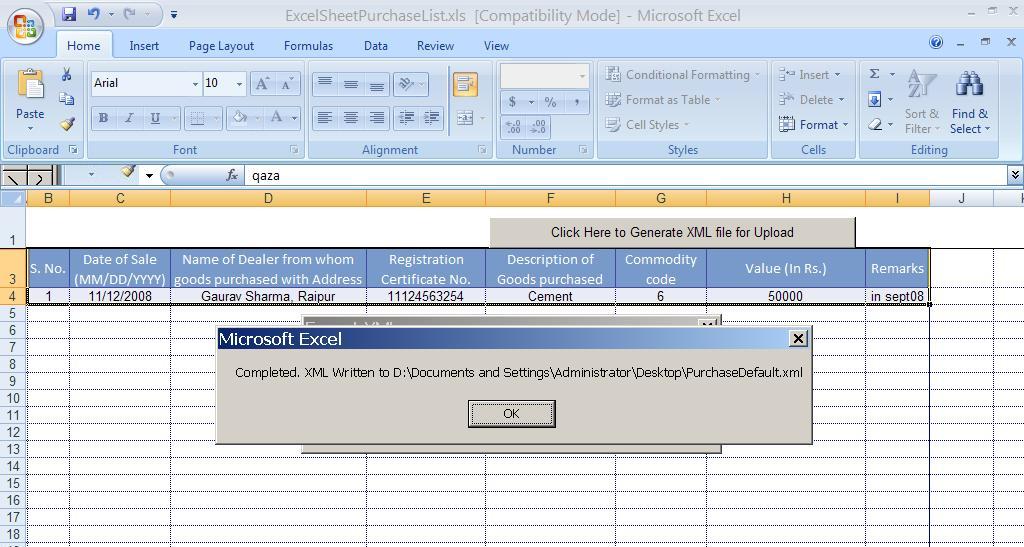Click the AutoSum sigma icon
The height and width of the screenshot is (547, 1024).
click(x=874, y=74)
